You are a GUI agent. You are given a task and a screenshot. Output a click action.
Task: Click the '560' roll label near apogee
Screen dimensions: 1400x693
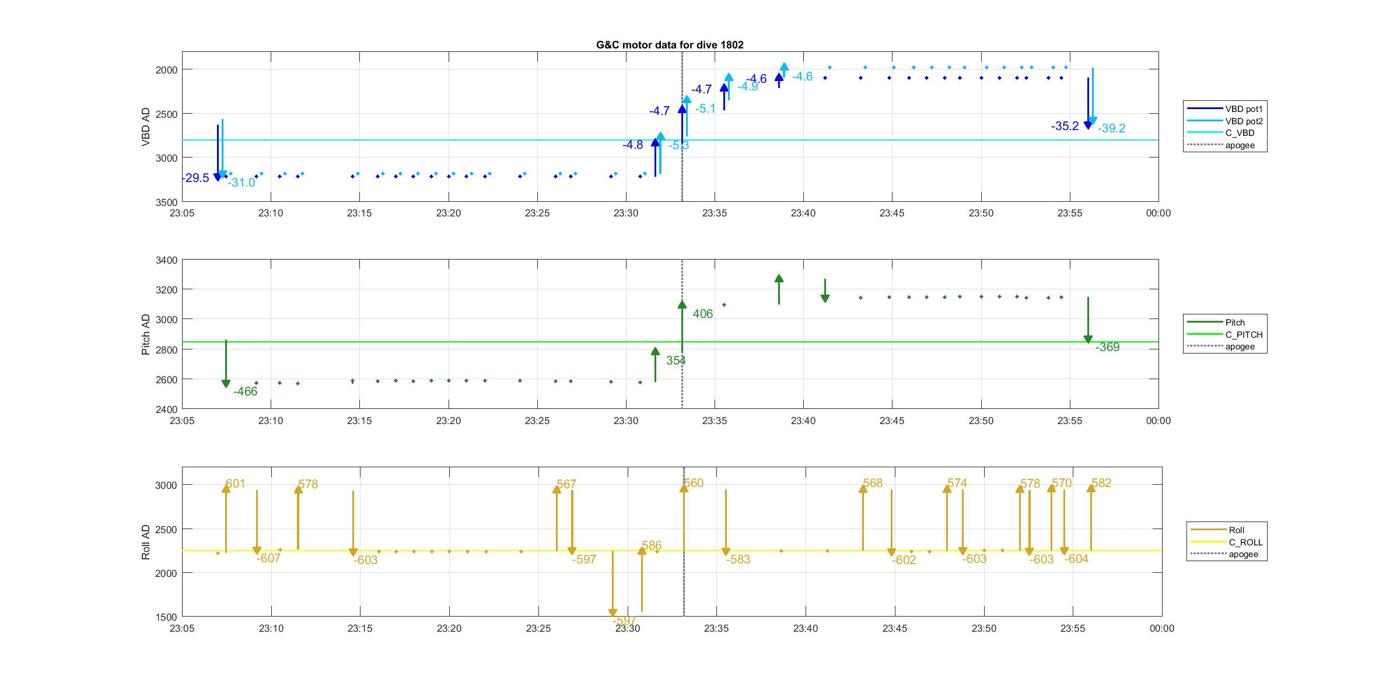(x=694, y=483)
